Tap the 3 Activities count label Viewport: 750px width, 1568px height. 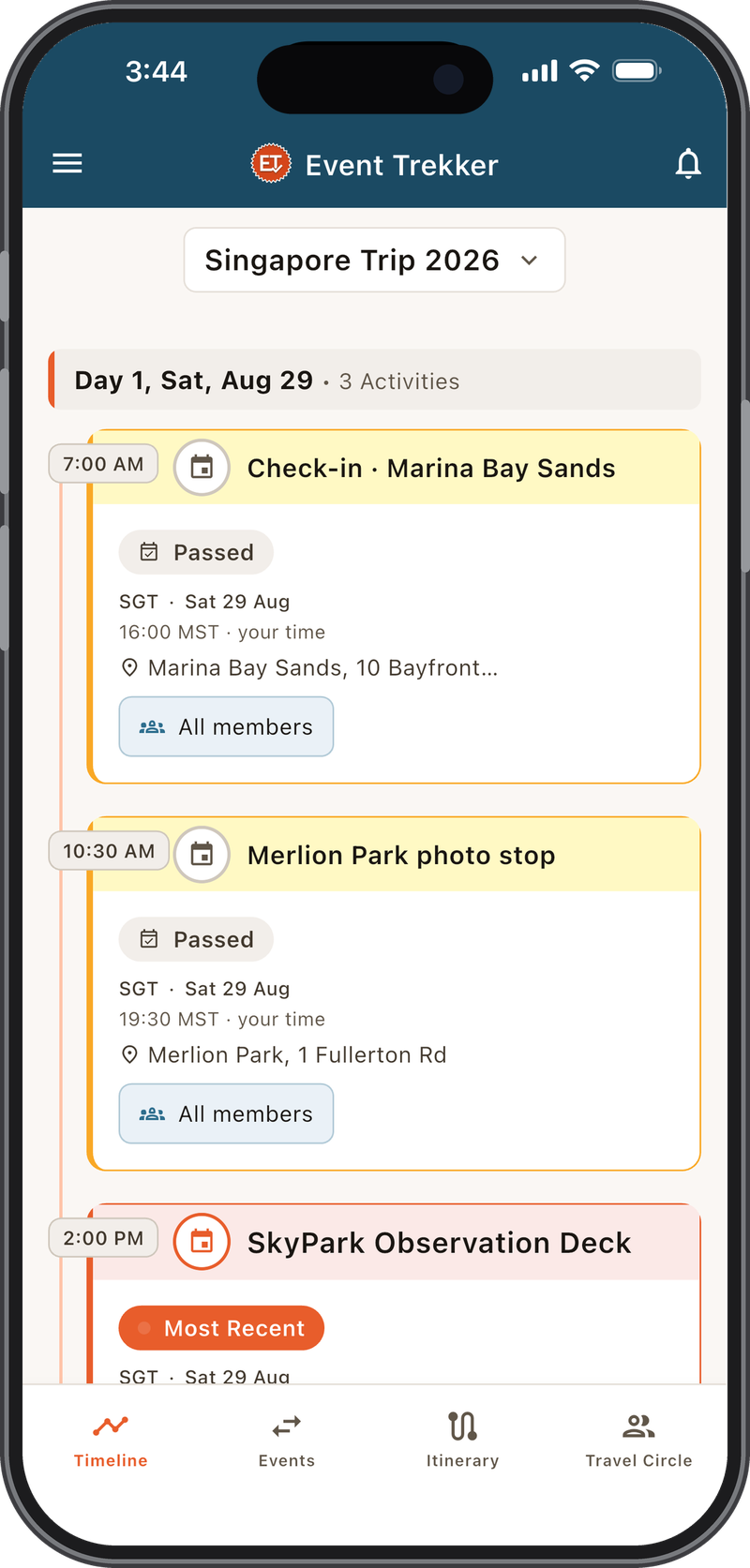(399, 381)
